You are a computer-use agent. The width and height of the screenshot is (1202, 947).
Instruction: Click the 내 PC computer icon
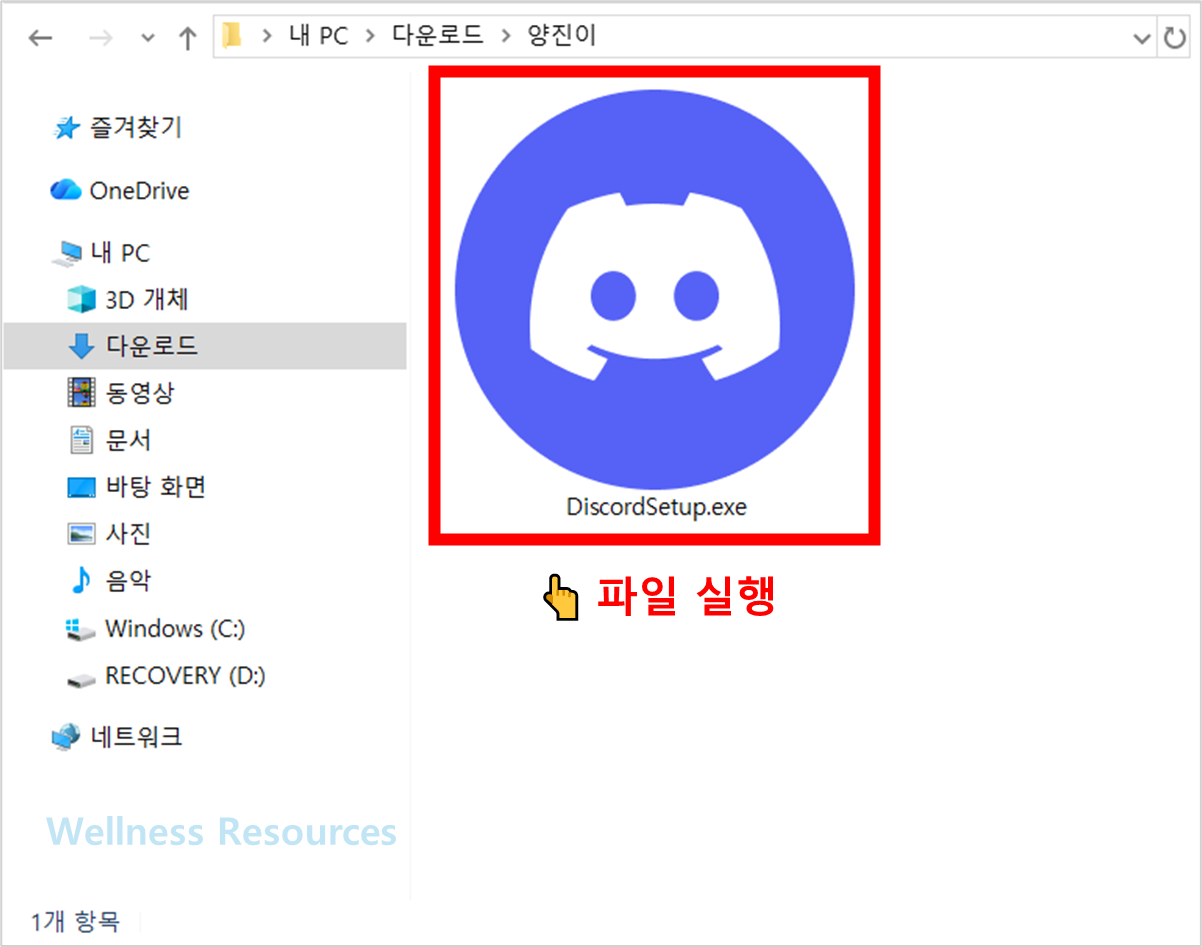(69, 254)
